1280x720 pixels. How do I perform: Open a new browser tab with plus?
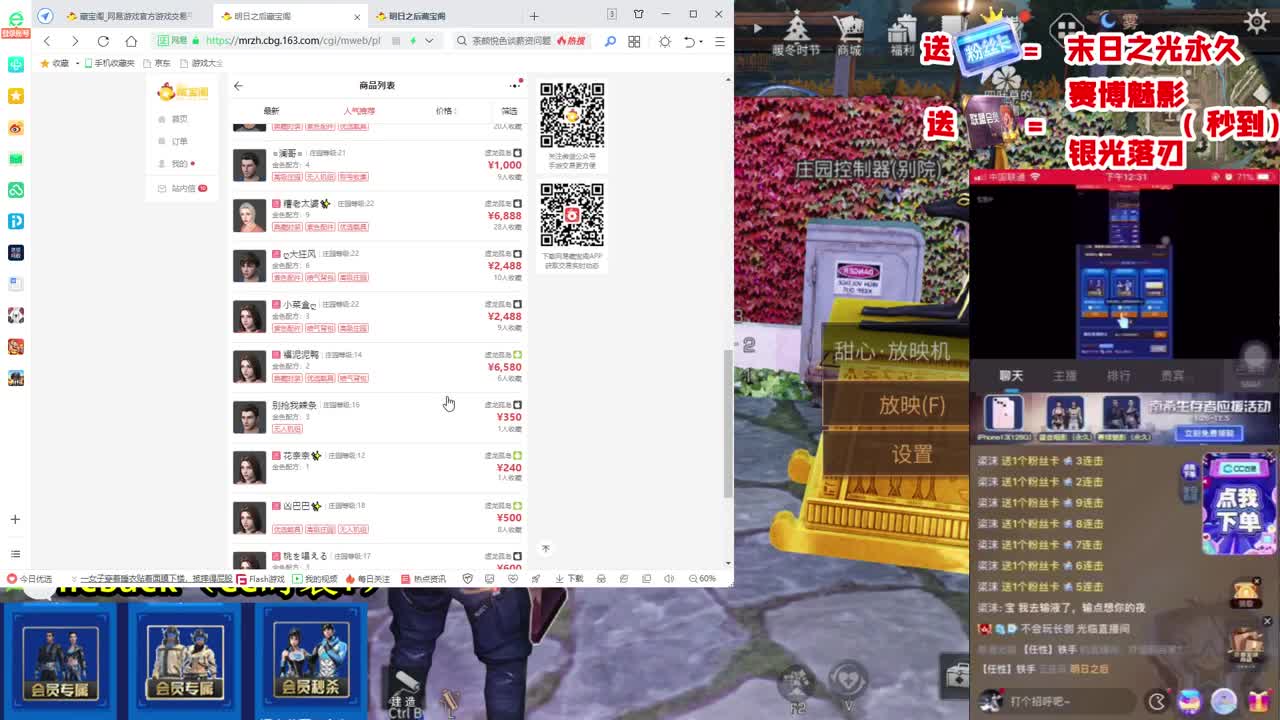[534, 16]
